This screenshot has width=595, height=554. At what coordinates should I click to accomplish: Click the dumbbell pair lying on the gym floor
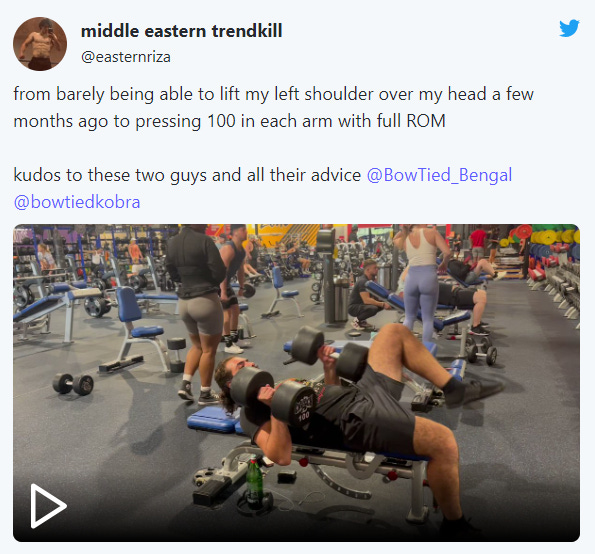click(x=73, y=384)
